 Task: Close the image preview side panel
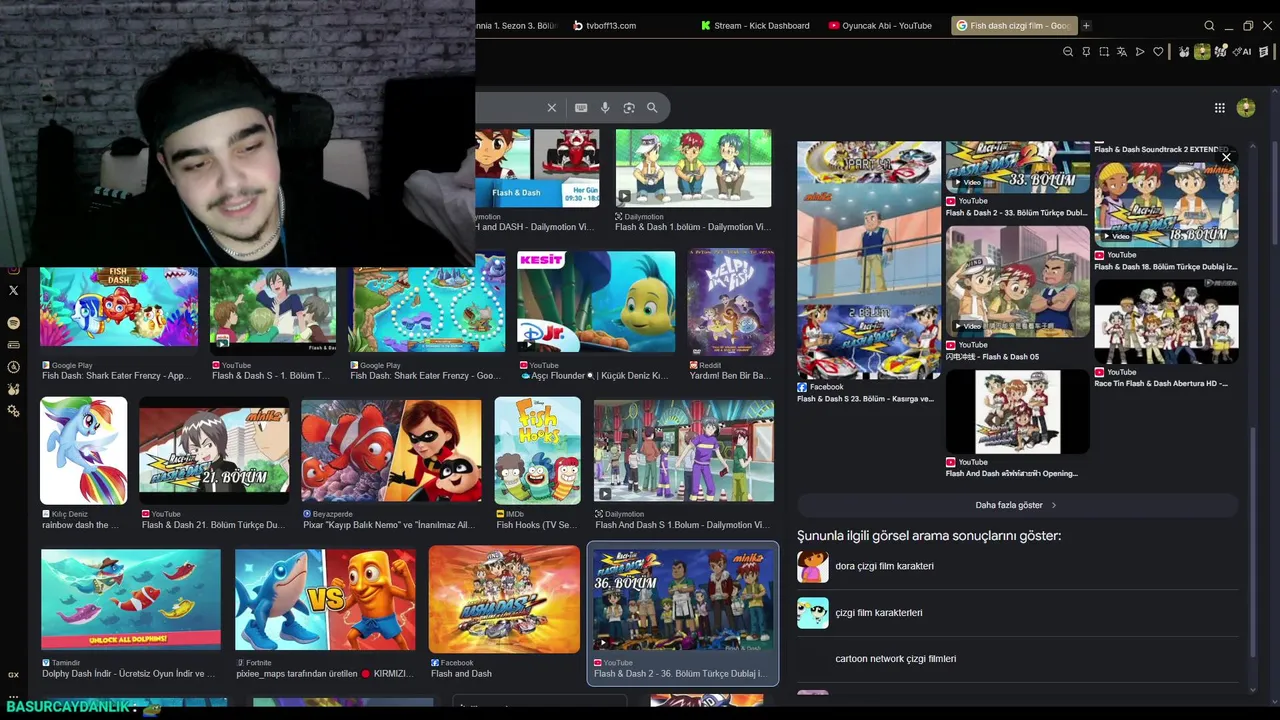1226,157
